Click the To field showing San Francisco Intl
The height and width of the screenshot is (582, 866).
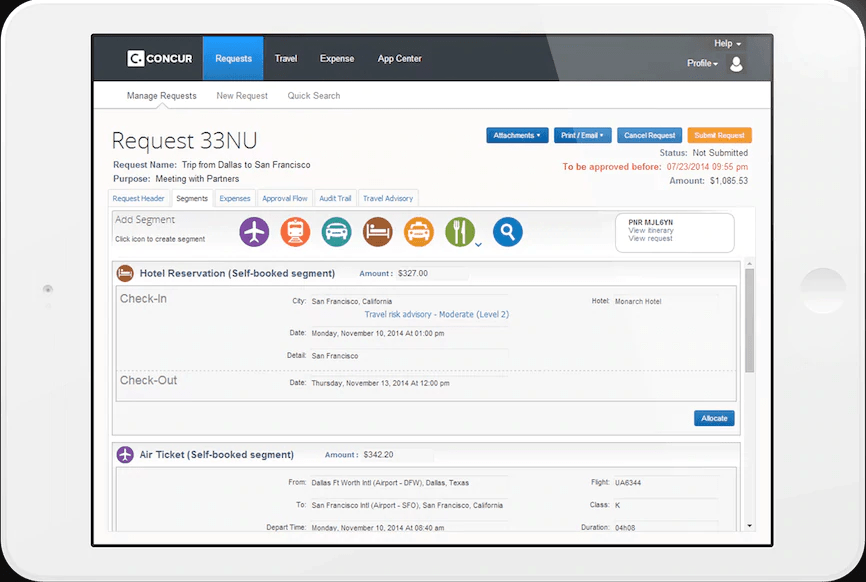[409, 505]
